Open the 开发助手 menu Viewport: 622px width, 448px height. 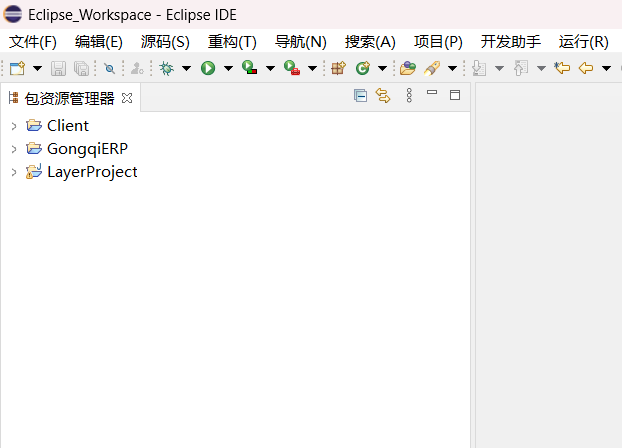511,42
